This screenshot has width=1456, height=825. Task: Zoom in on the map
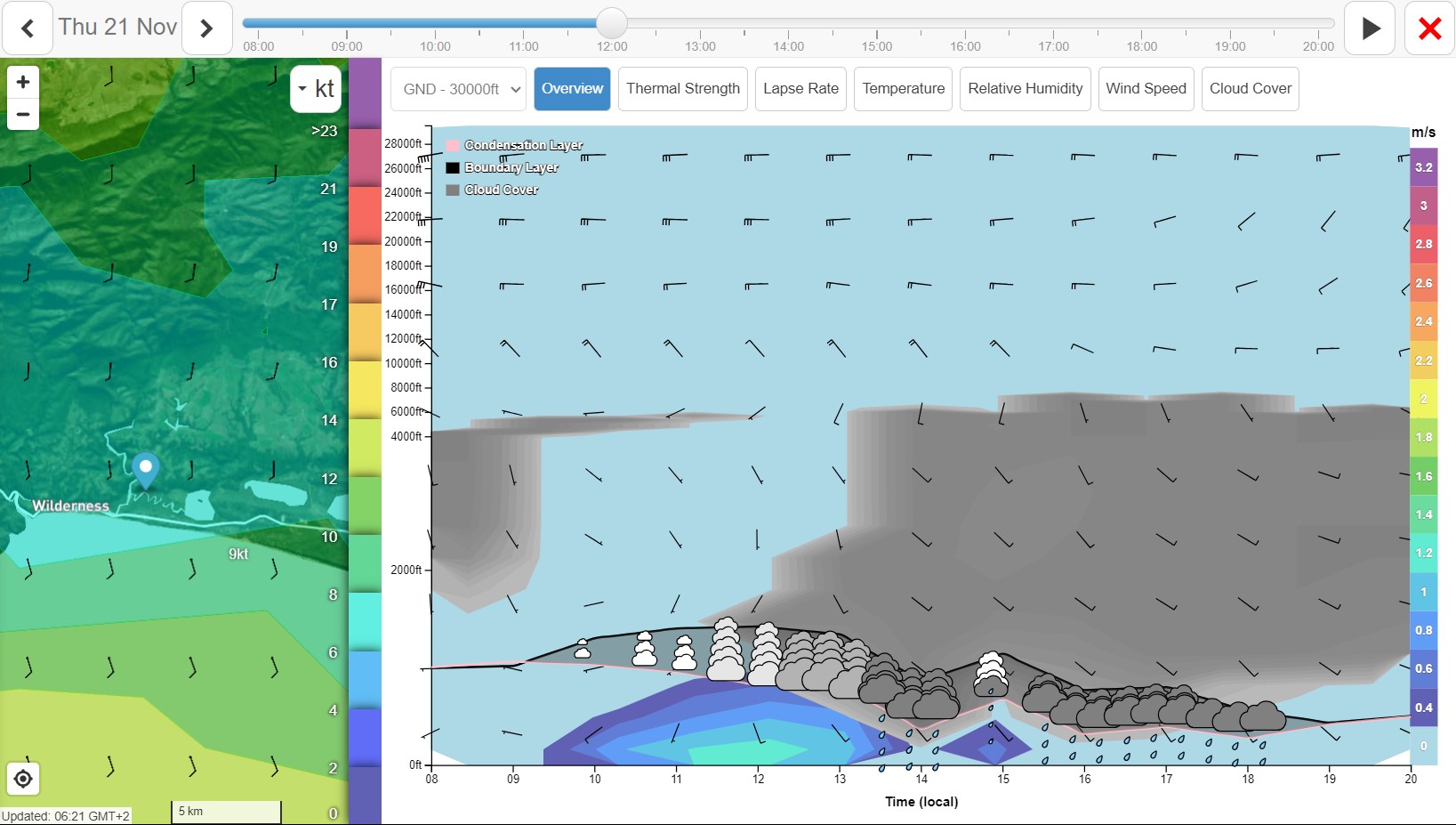(x=23, y=82)
